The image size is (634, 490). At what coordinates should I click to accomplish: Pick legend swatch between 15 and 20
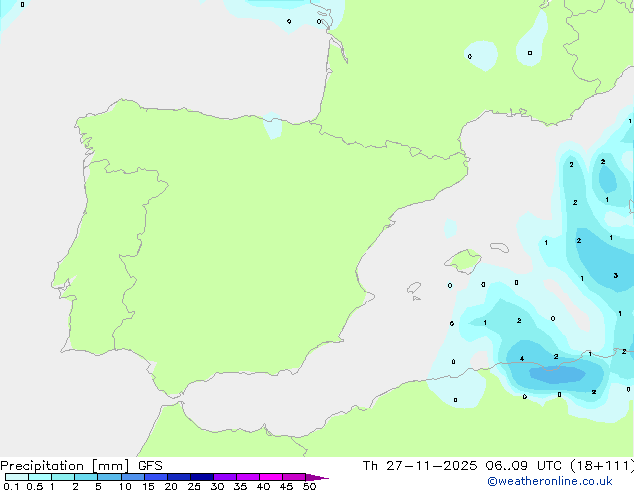[155, 477]
